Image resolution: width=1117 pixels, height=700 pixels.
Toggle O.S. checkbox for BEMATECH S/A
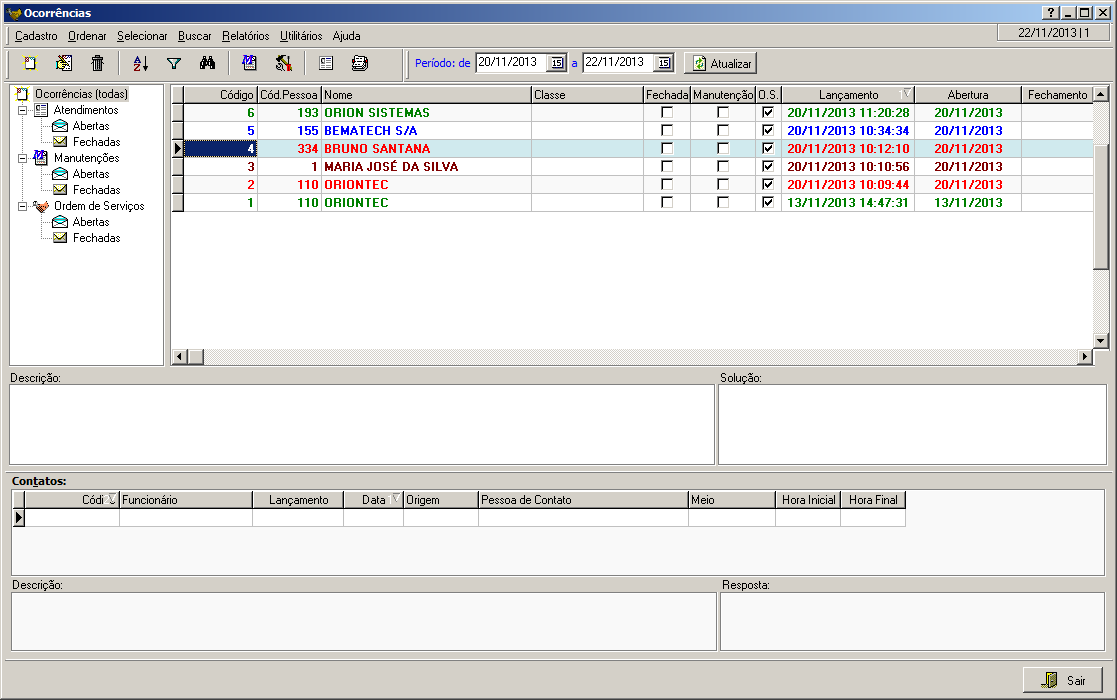pyautogui.click(x=768, y=130)
